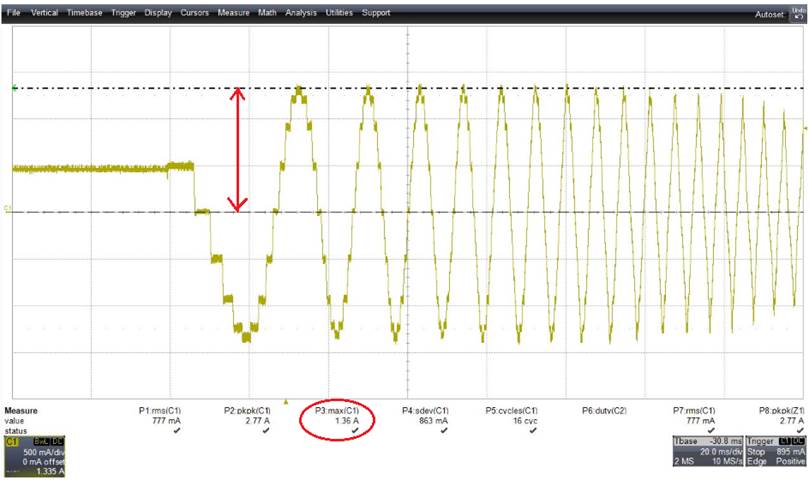Image resolution: width=809 pixels, height=480 pixels.
Task: Click the 895 mA trigger level value
Action: (x=790, y=451)
